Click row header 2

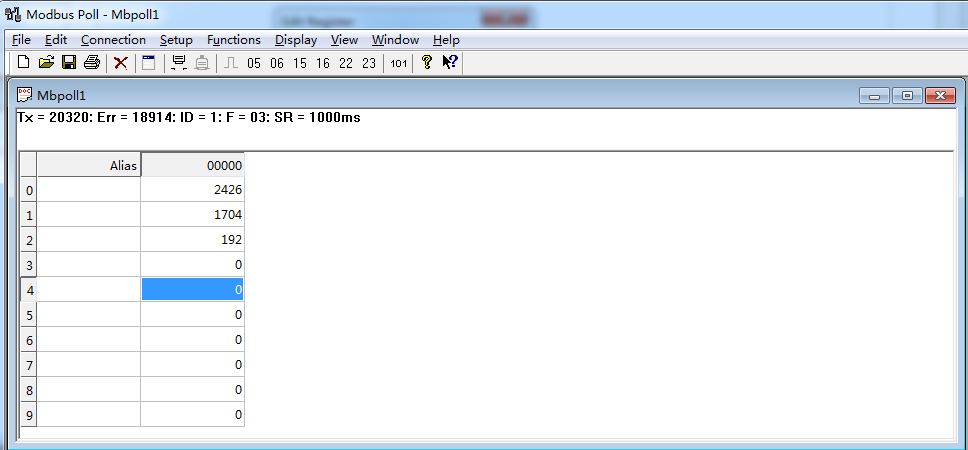[29, 240]
